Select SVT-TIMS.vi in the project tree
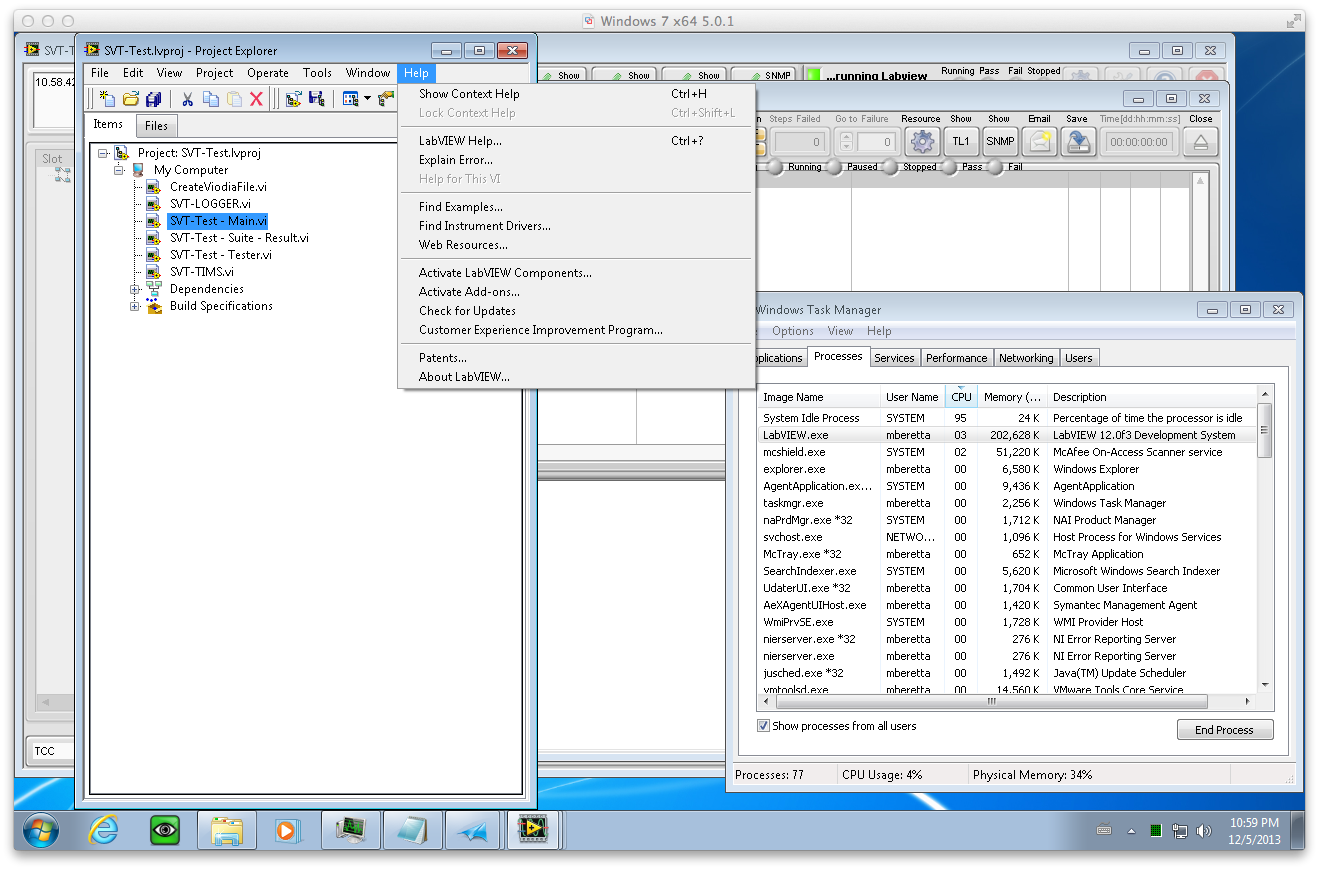Image resolution: width=1319 pixels, height=870 pixels. [x=202, y=272]
